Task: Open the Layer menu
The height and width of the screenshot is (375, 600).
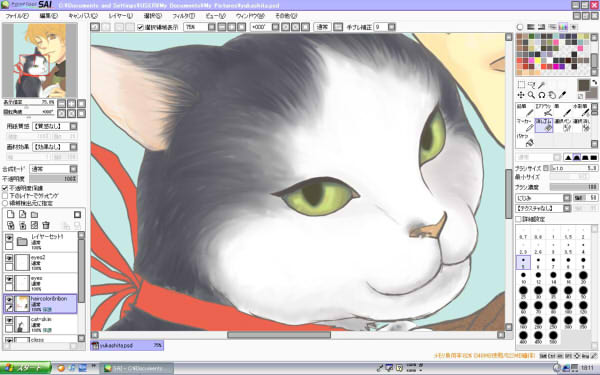Action: (x=121, y=16)
